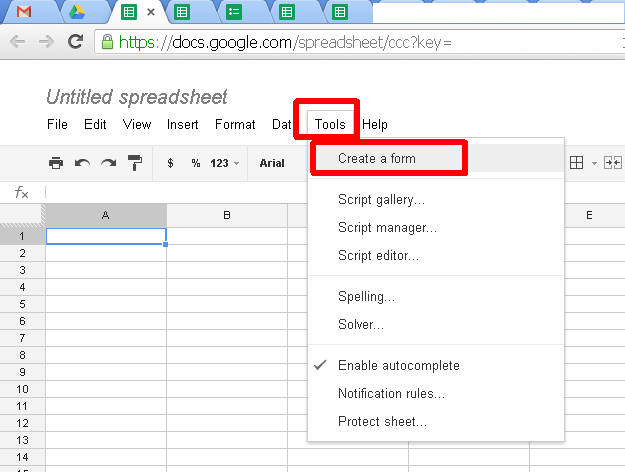The height and width of the screenshot is (472, 625).
Task: Click the undo arrow icon
Action: tap(82, 163)
